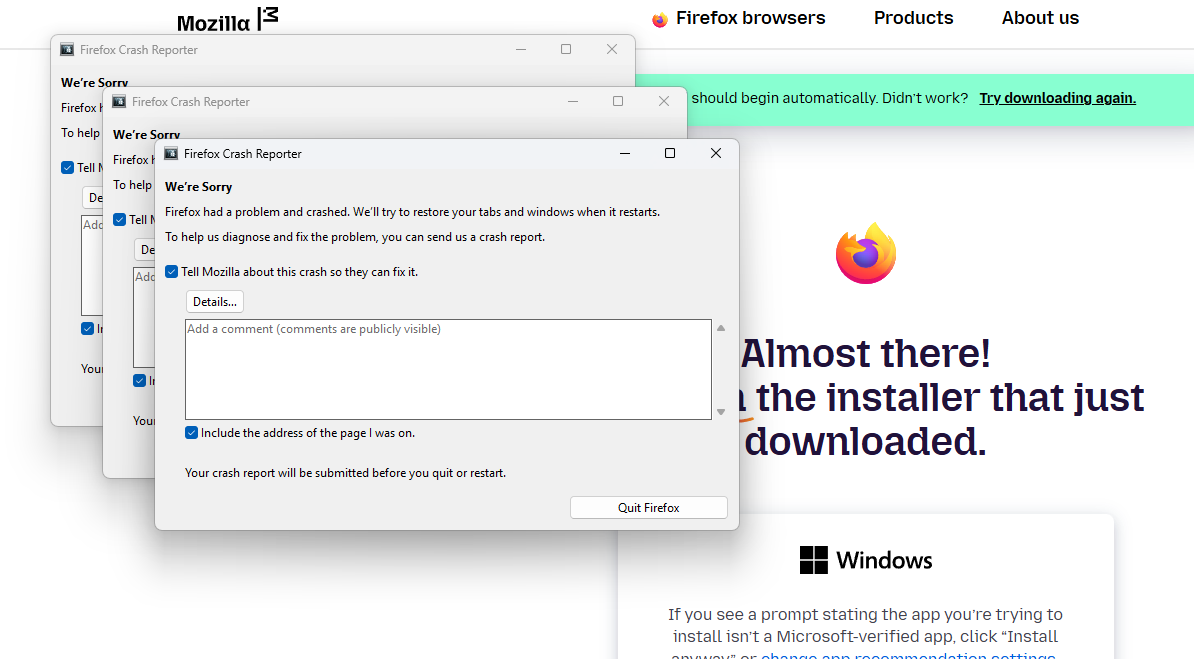Minimize the front Firefox Crash Reporter window
The height and width of the screenshot is (659, 1194).
[x=624, y=153]
